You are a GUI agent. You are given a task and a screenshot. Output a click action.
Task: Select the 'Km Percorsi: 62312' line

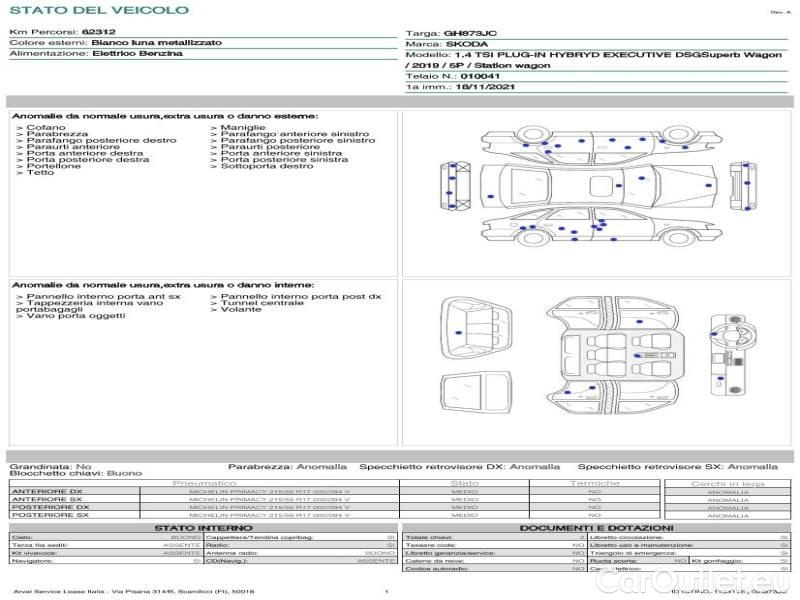pos(63,32)
